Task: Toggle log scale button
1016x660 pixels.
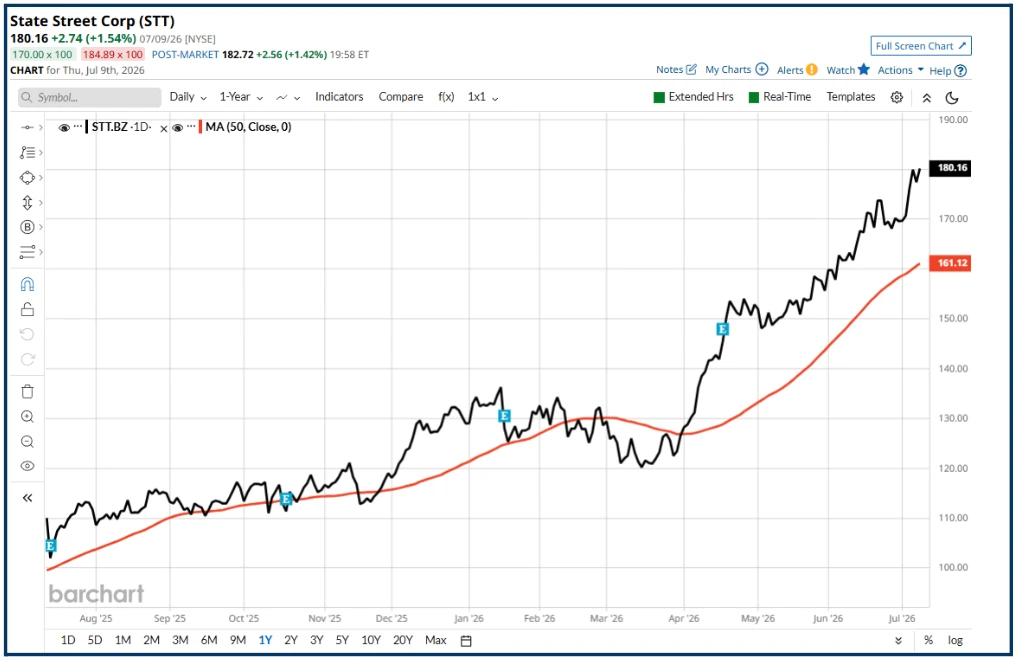Action: pos(955,640)
